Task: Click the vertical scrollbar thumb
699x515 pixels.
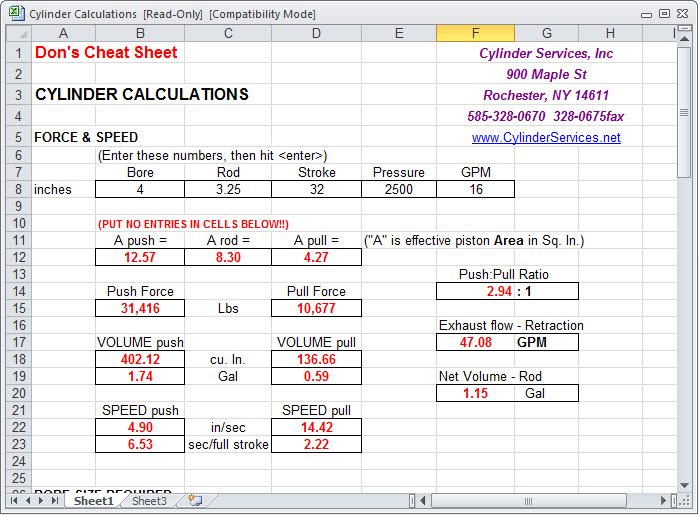Action: (684, 112)
